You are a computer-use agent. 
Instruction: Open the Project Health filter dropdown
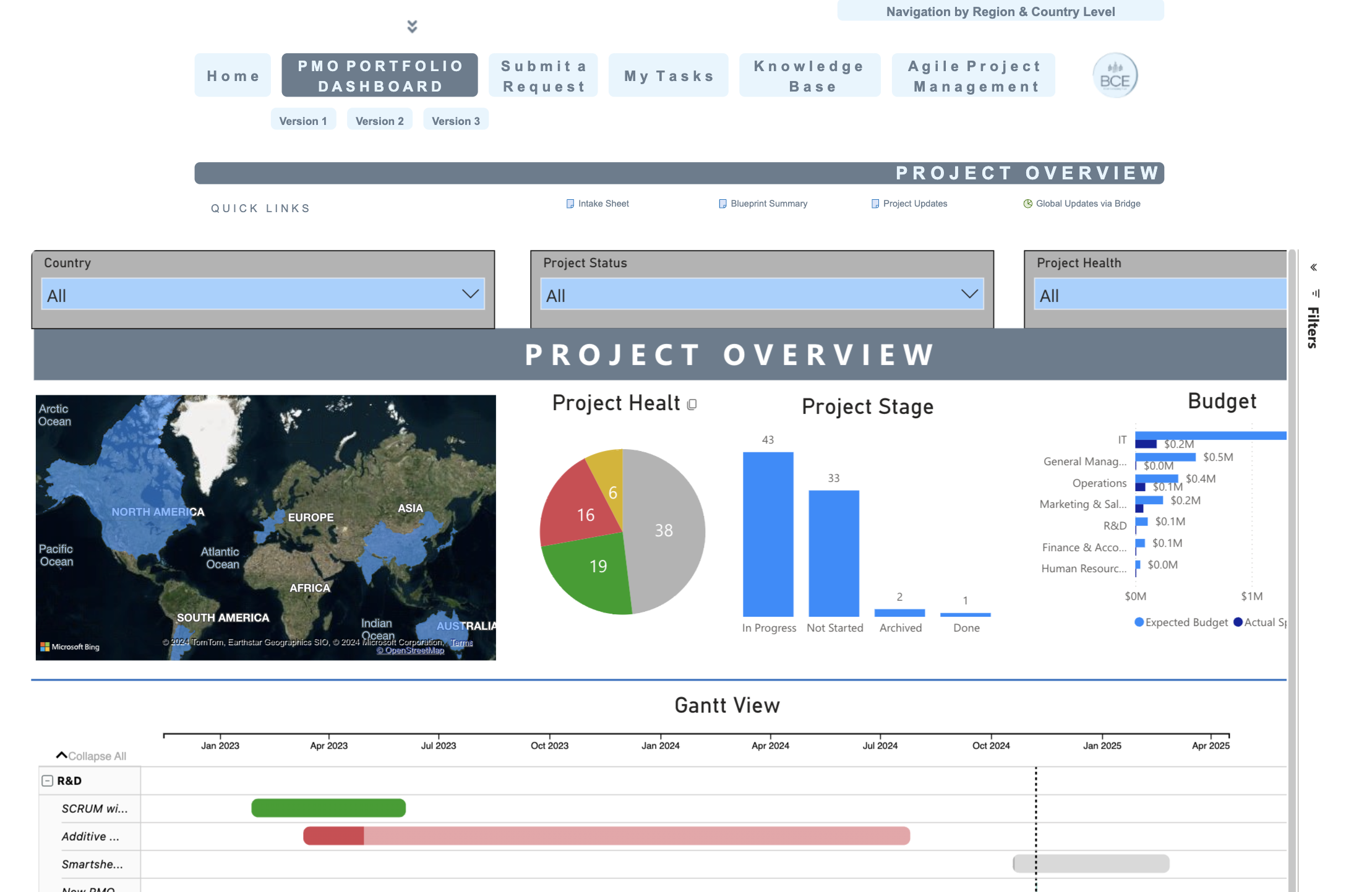1159,294
